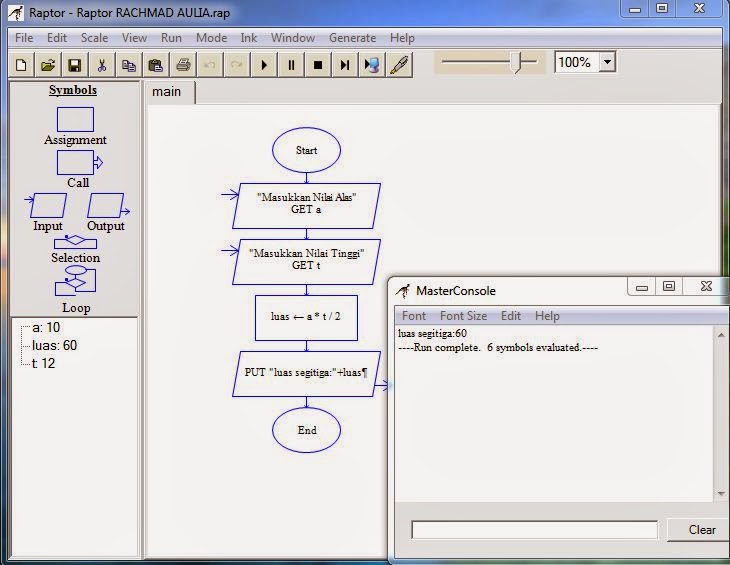Click 'luas segitiga:60' console output text
The height and width of the screenshot is (565, 730).
[433, 334]
